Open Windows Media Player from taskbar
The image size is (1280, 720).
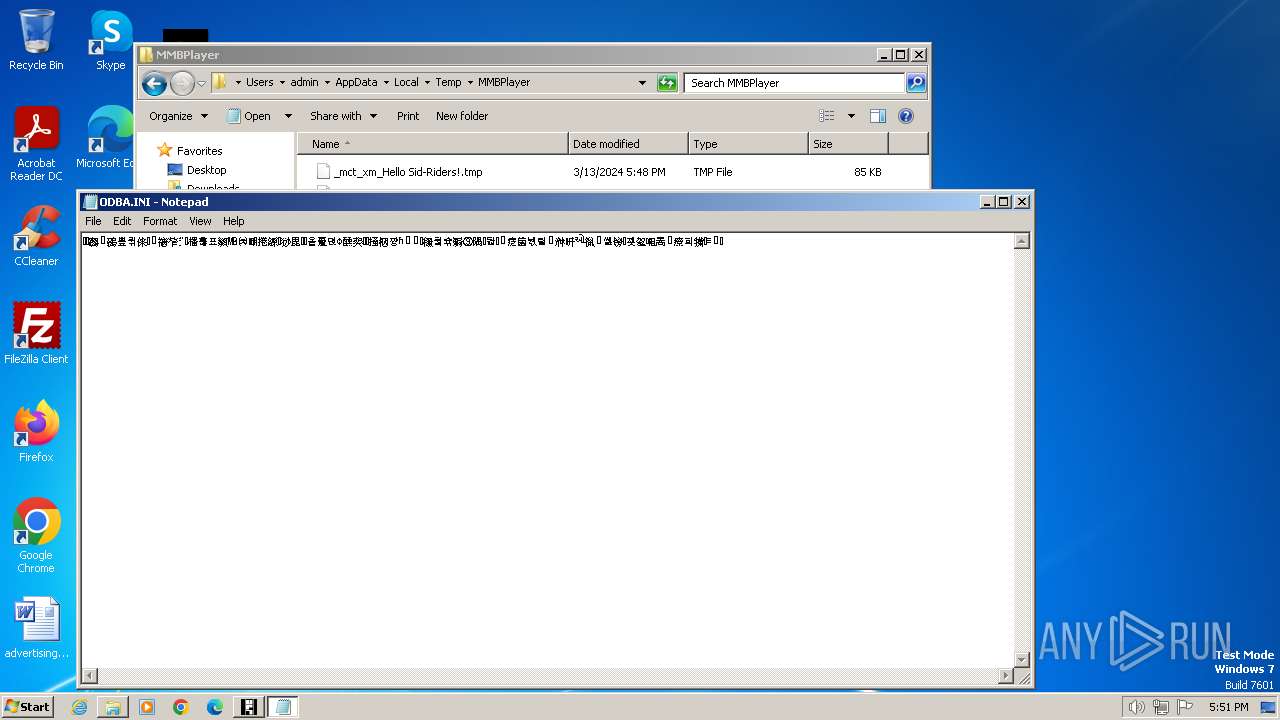tap(147, 707)
